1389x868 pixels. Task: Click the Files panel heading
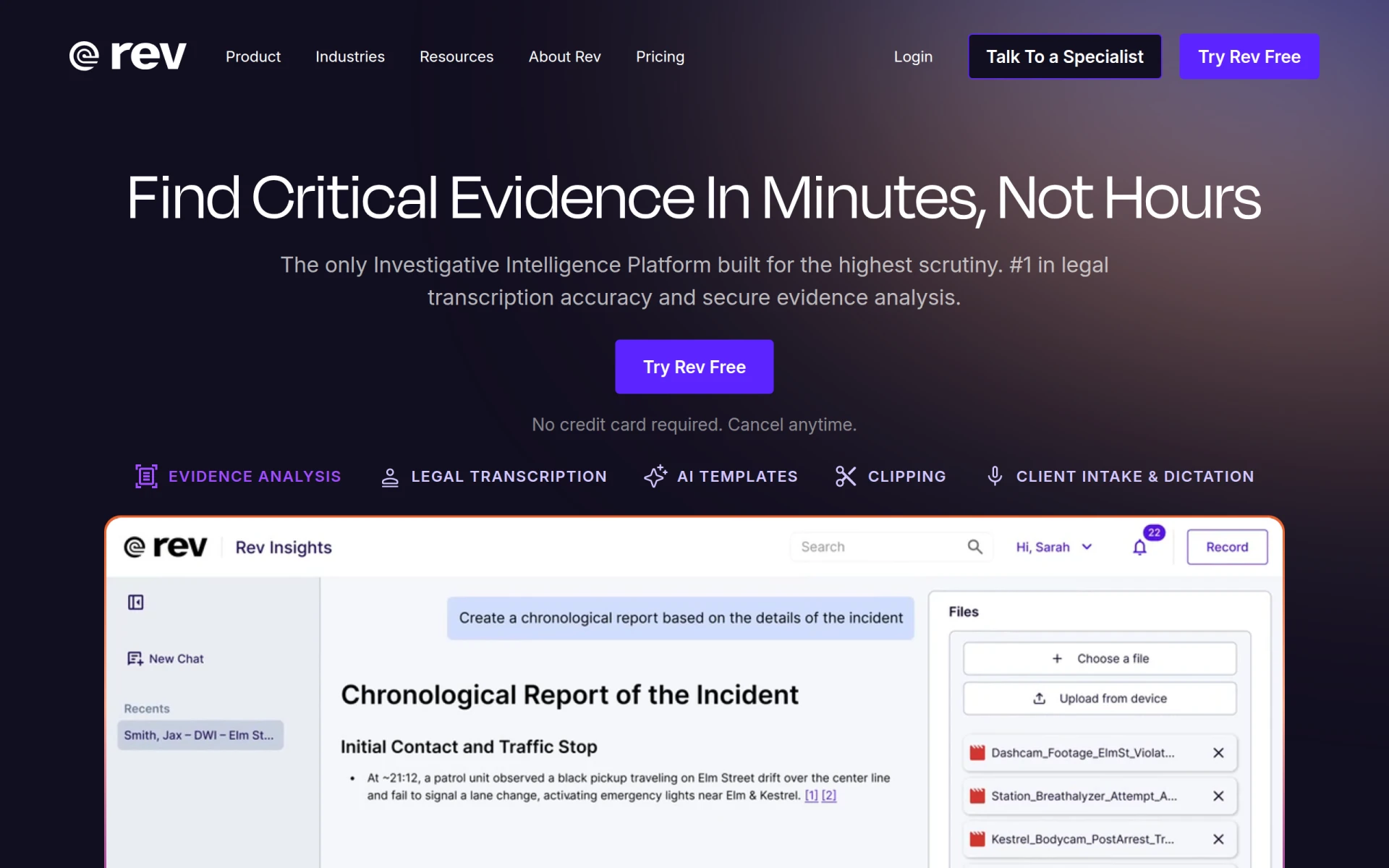point(964,612)
